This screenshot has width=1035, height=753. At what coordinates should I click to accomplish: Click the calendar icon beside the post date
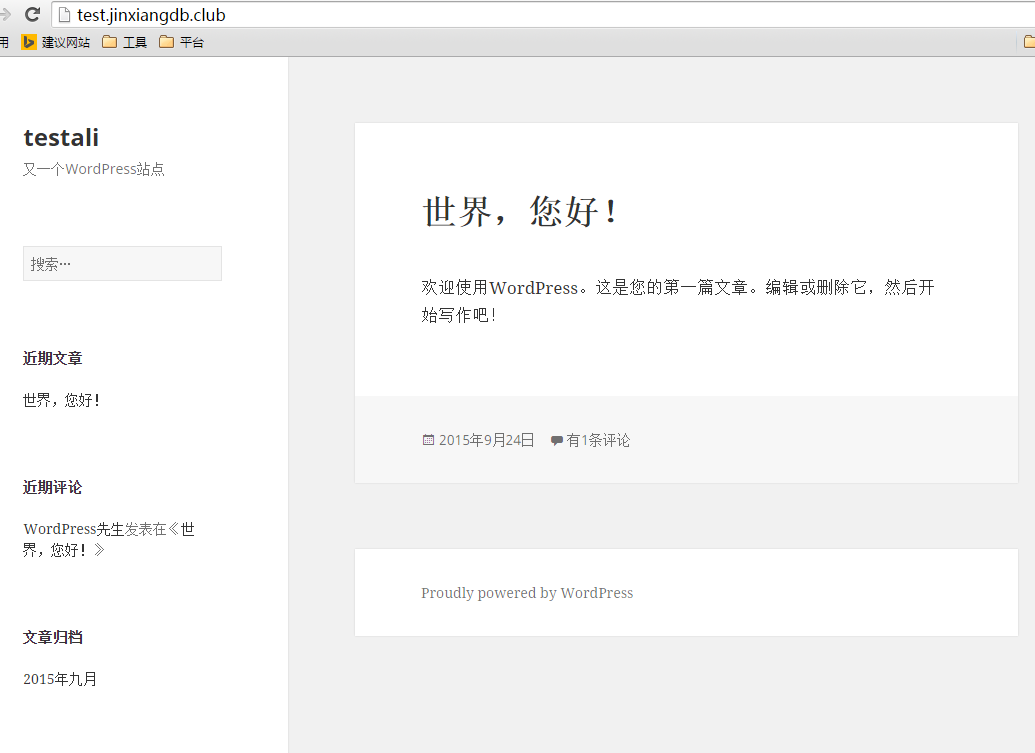click(x=428, y=440)
